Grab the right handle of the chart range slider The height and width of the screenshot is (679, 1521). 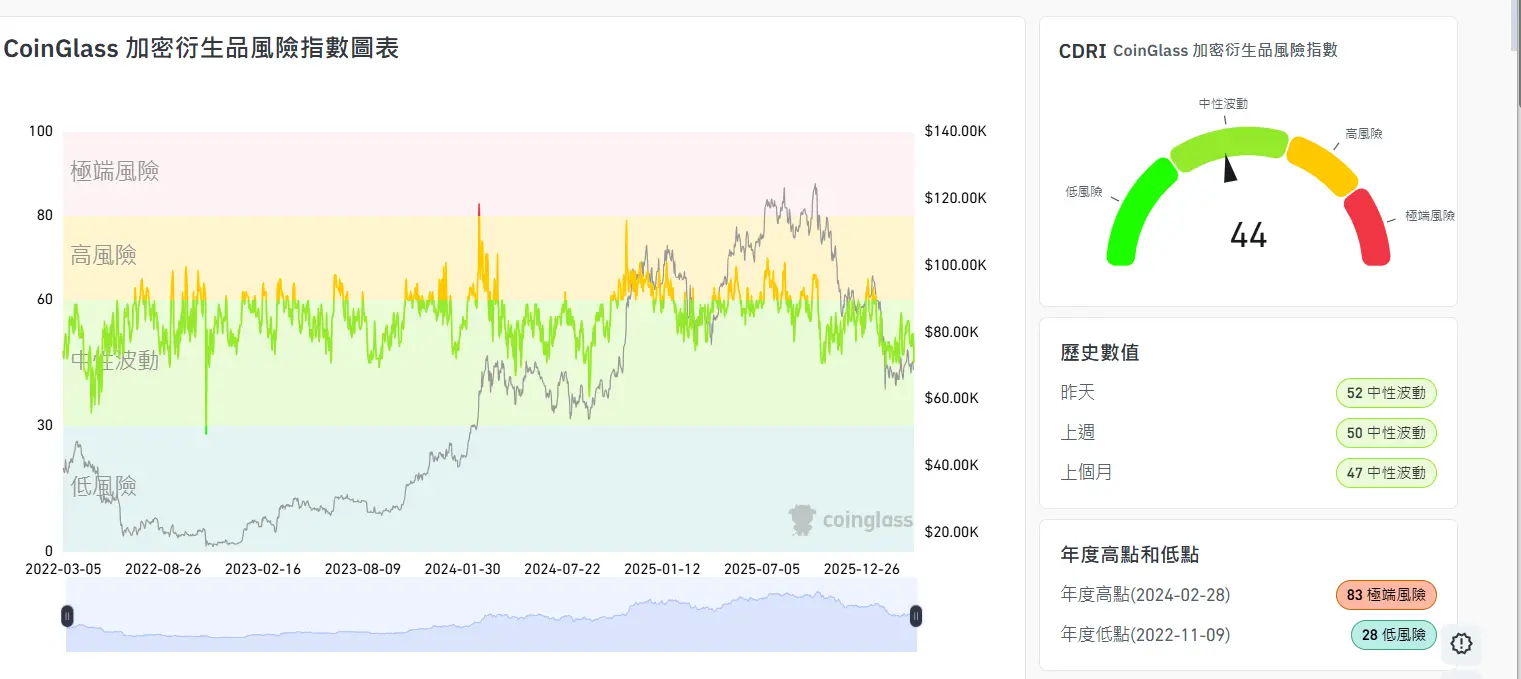click(x=916, y=616)
